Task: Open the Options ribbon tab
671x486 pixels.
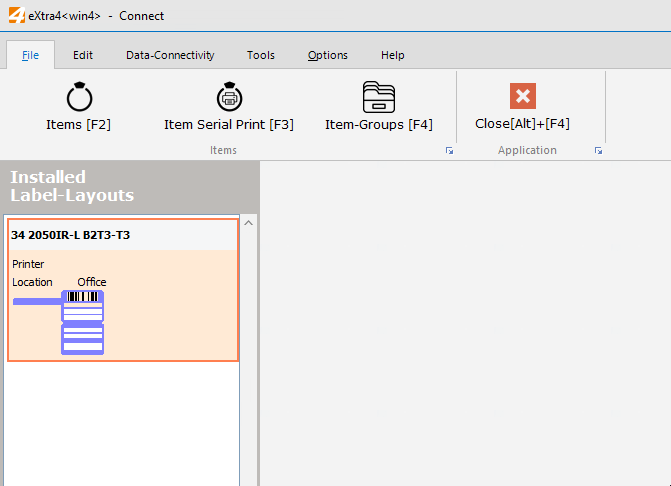Action: (328, 55)
